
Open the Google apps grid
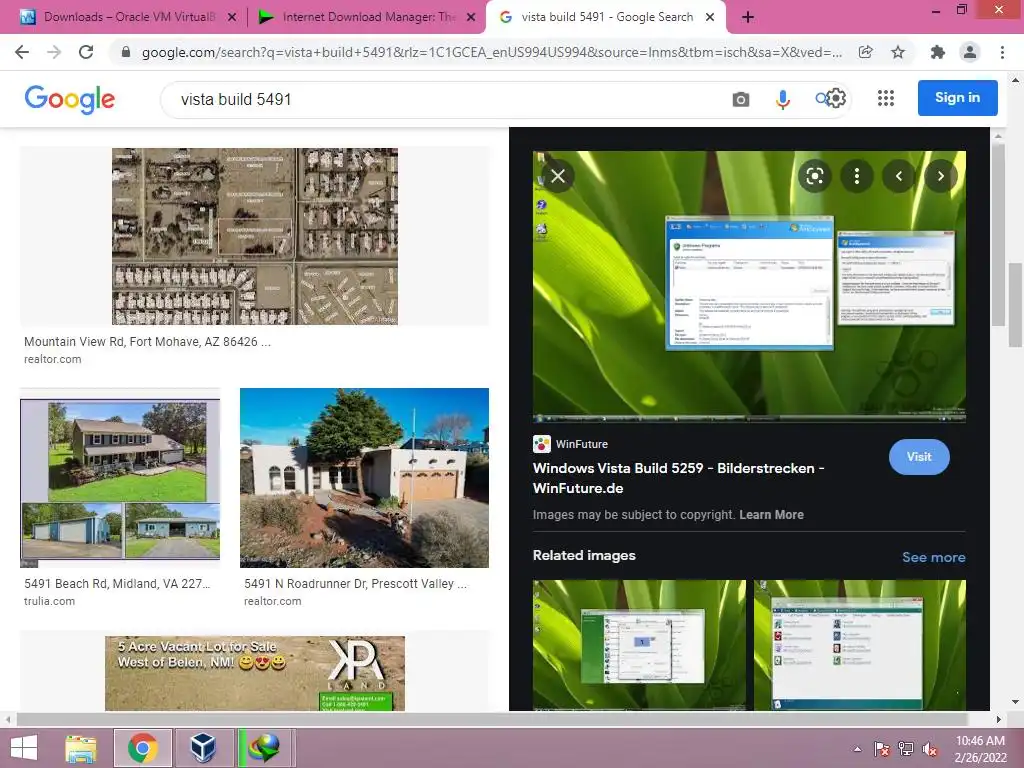pos(886,99)
